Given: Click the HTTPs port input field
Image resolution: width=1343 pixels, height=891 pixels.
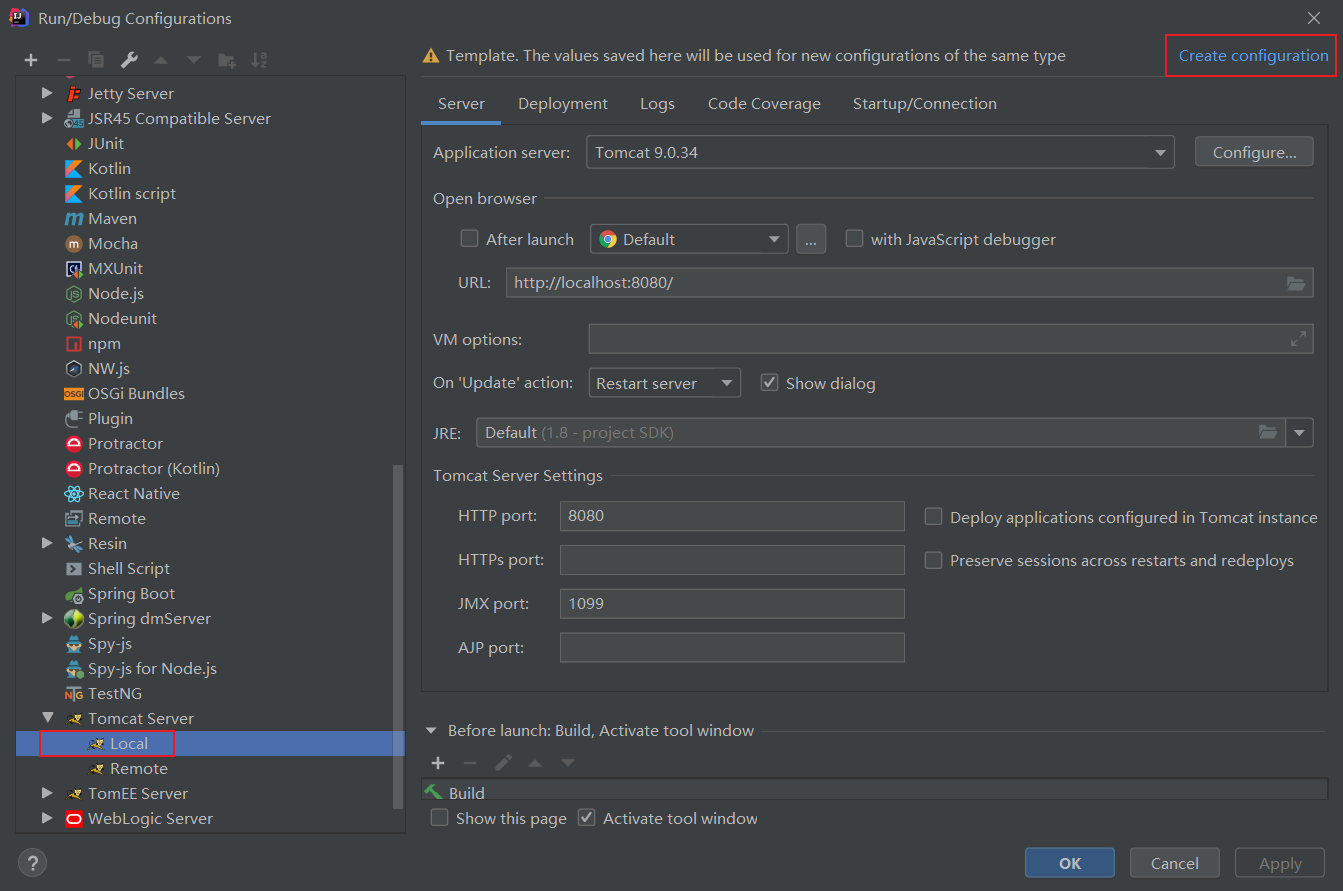Looking at the screenshot, I should [732, 560].
